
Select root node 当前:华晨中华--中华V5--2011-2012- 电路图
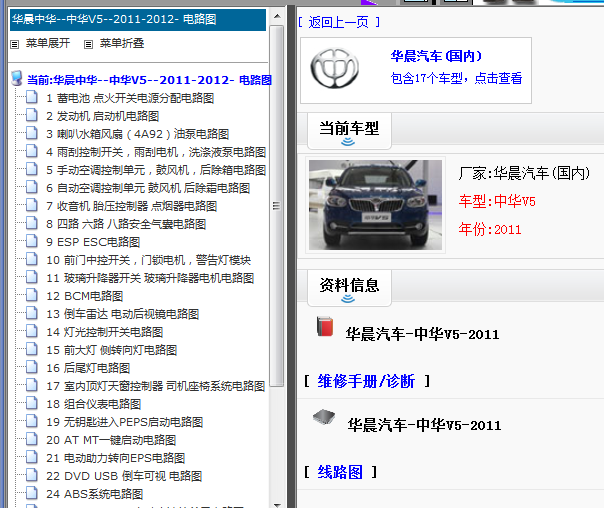pyautogui.click(x=149, y=80)
